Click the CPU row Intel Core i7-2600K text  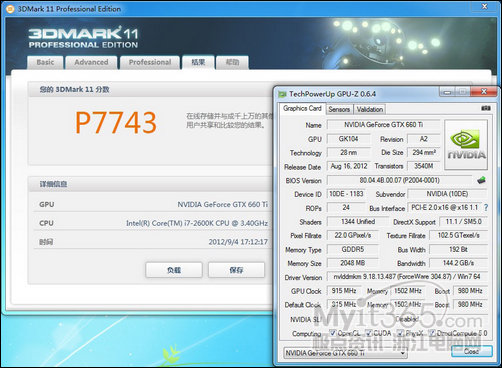point(197,223)
